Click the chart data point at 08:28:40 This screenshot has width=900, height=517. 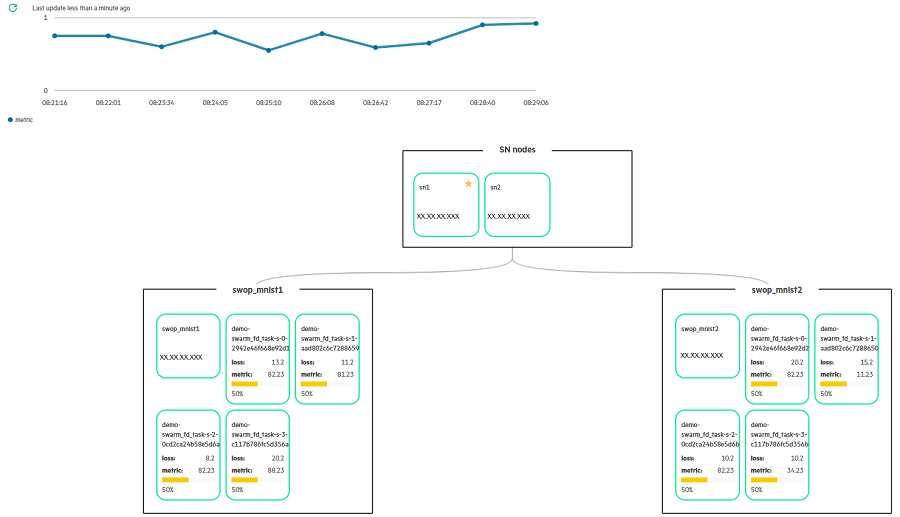point(483,25)
